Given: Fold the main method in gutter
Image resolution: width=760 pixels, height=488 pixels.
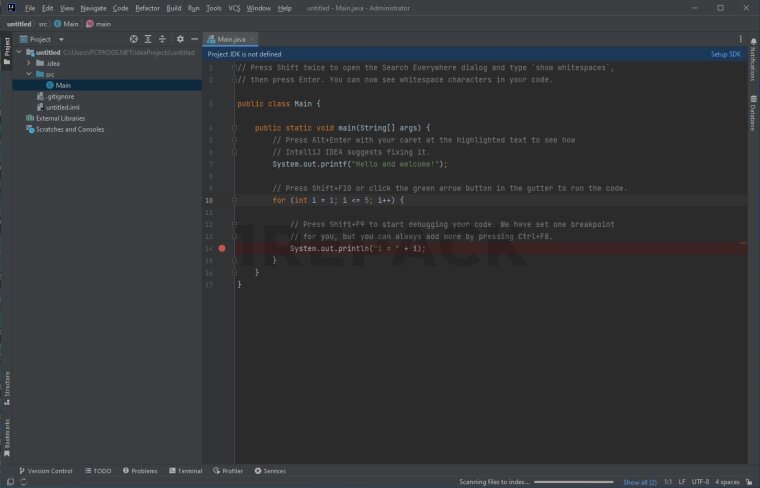Looking at the screenshot, I should tap(235, 128).
